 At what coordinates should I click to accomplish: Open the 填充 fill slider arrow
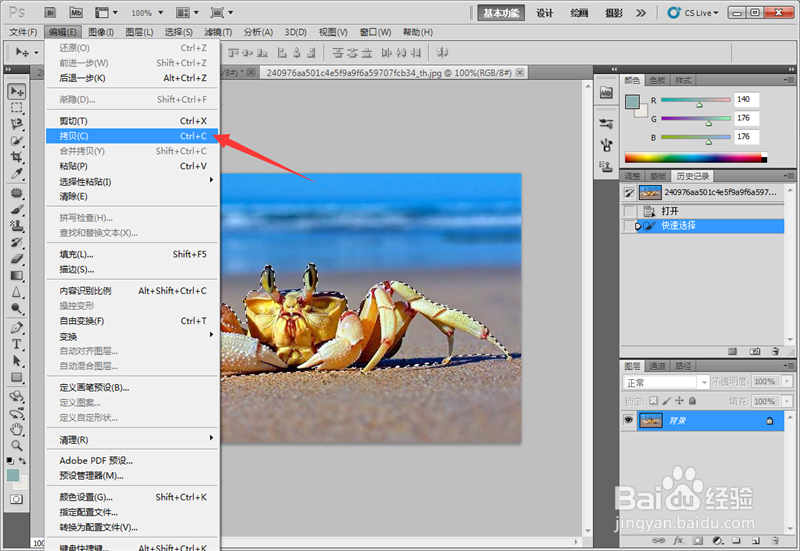tap(787, 402)
